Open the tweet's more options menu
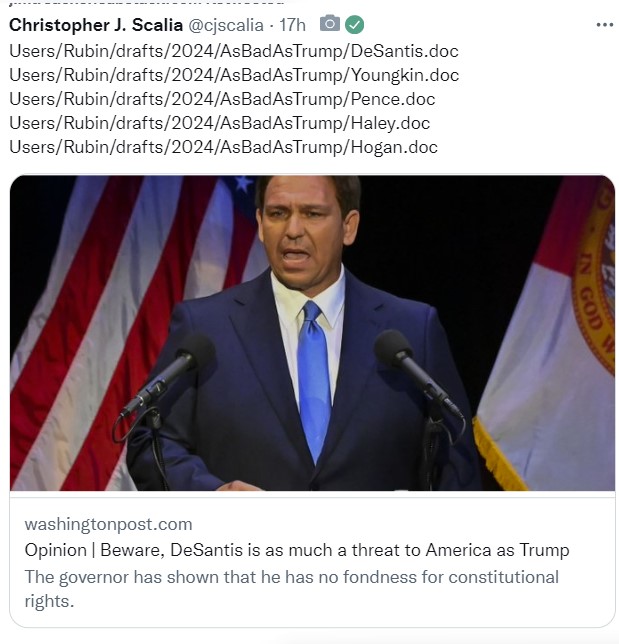The image size is (619, 644). [x=605, y=25]
